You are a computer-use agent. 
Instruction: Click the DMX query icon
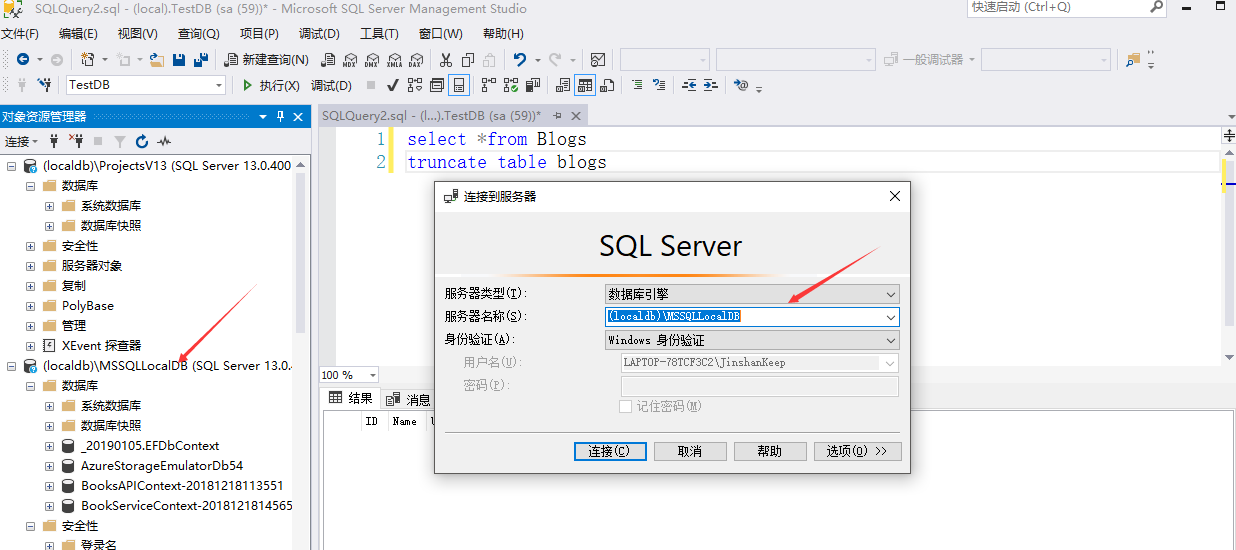point(371,60)
